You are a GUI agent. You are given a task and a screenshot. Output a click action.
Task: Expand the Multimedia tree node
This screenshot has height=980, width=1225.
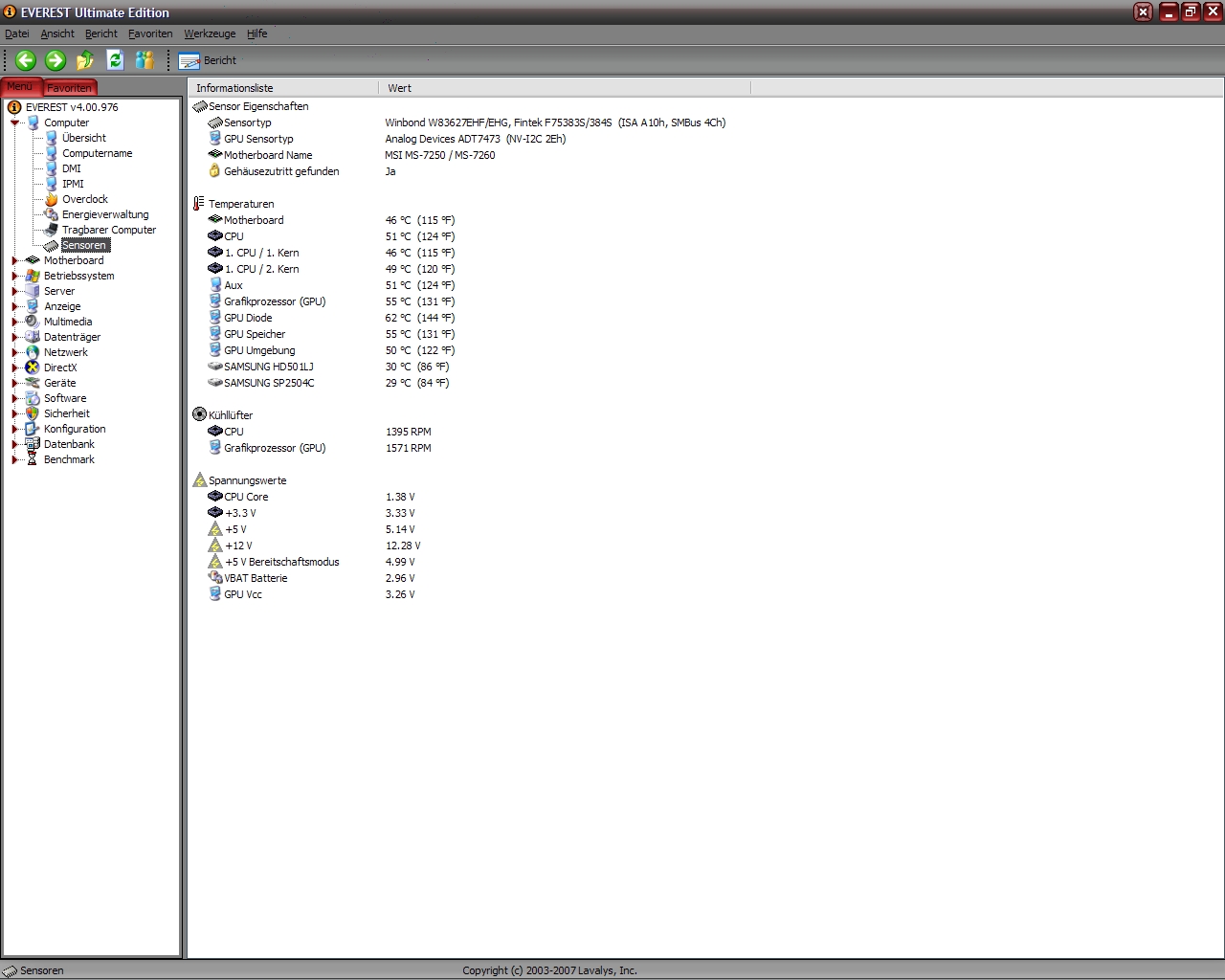pyautogui.click(x=14, y=322)
